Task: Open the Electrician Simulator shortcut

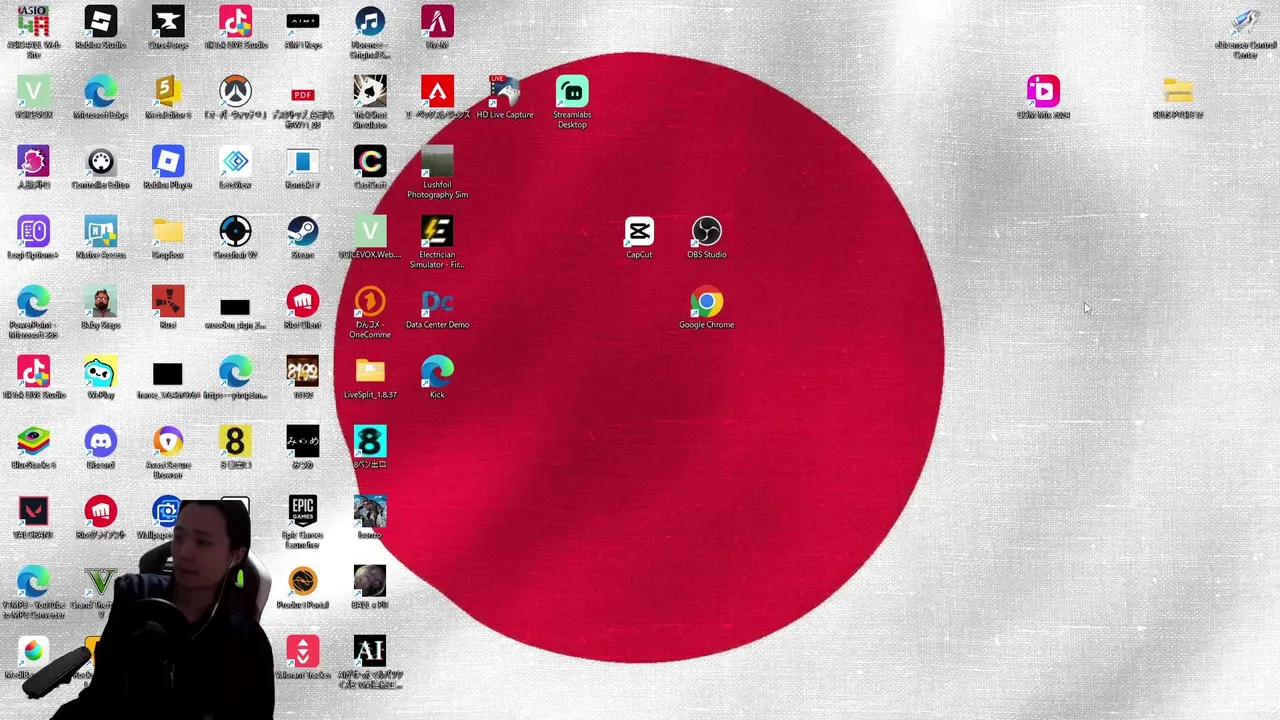Action: click(437, 232)
